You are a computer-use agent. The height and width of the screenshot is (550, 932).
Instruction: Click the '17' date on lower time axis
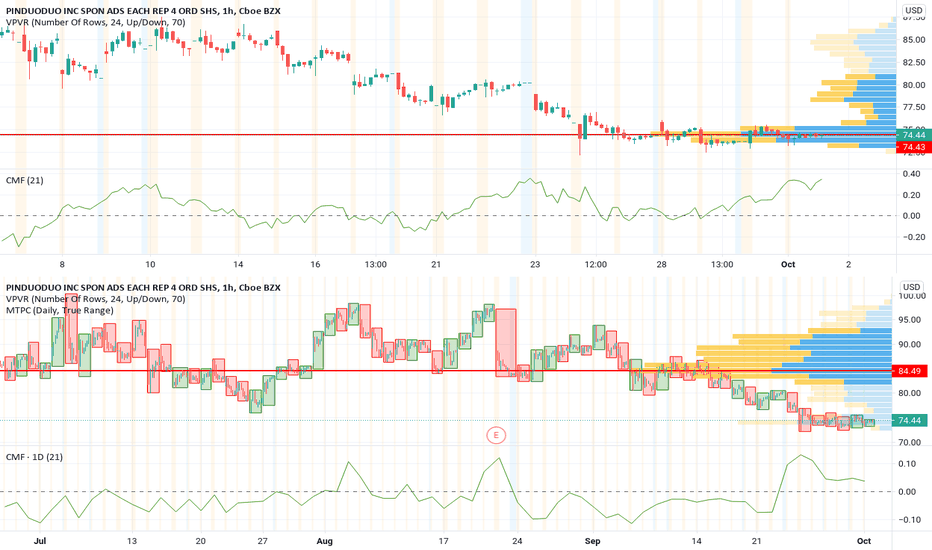point(443,541)
